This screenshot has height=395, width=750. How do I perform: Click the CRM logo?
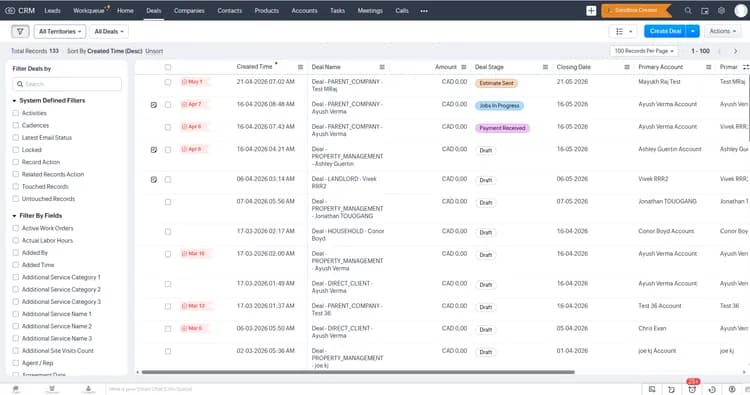click(x=20, y=11)
